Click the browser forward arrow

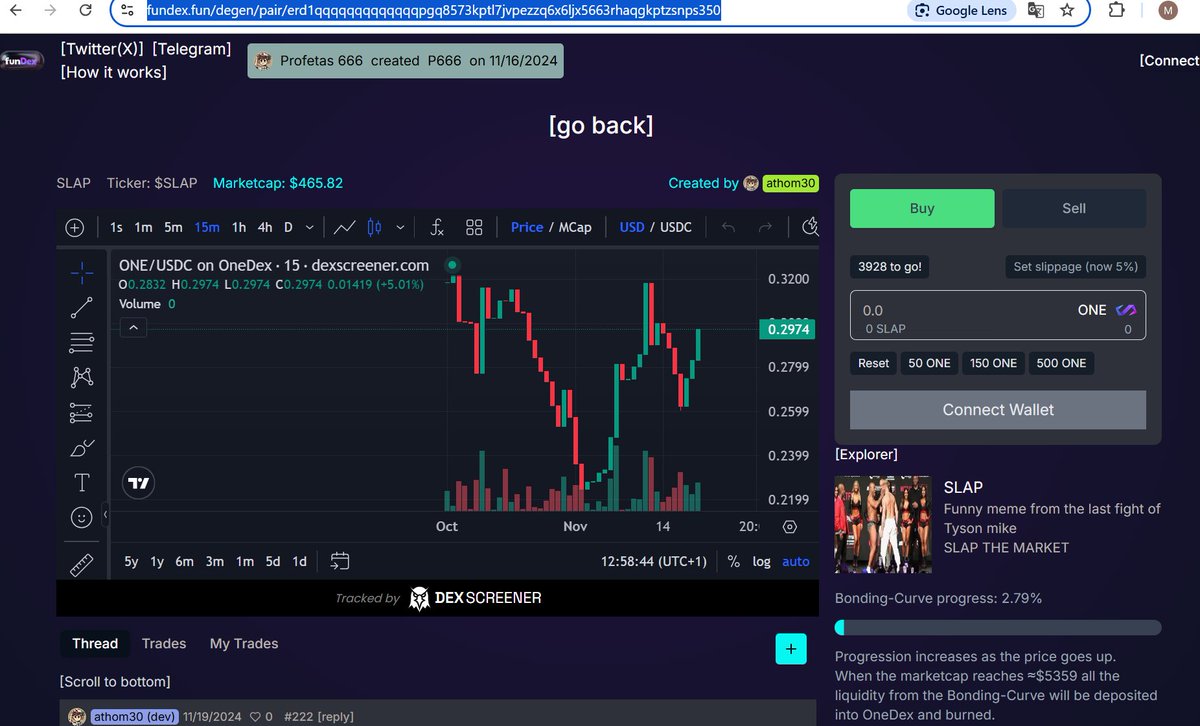coord(52,10)
